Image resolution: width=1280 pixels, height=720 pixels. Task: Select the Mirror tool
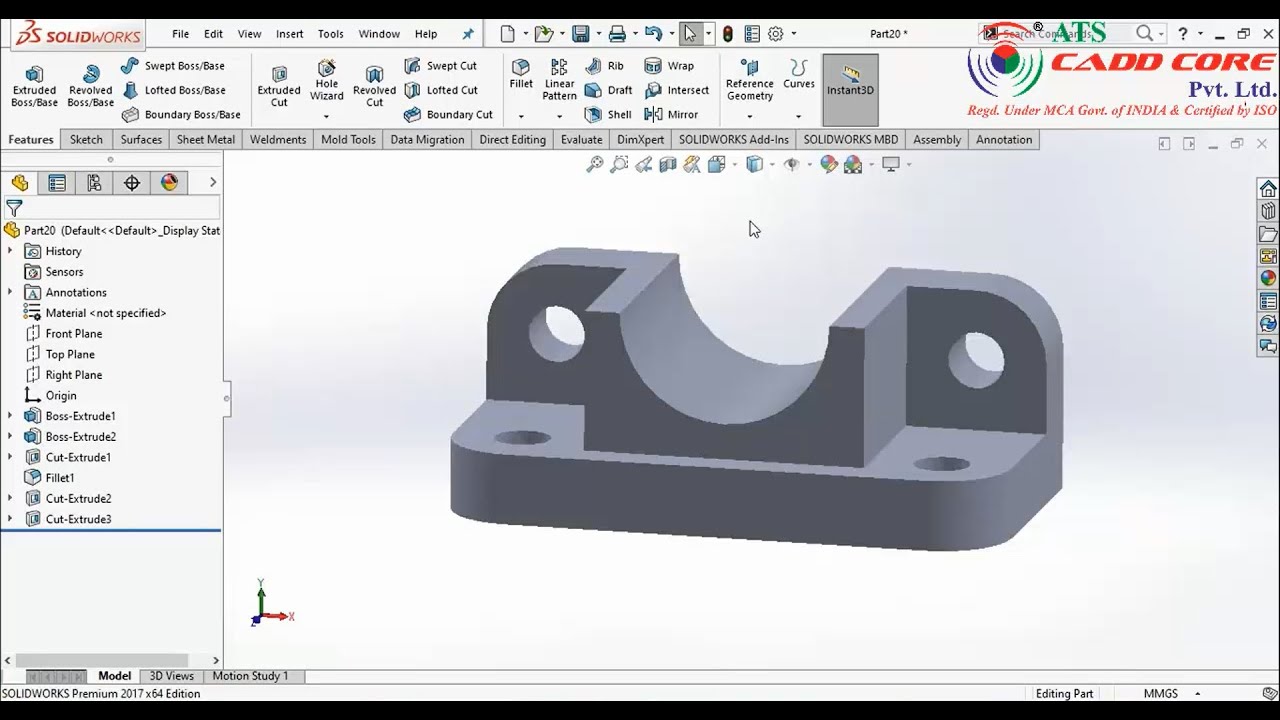671,114
